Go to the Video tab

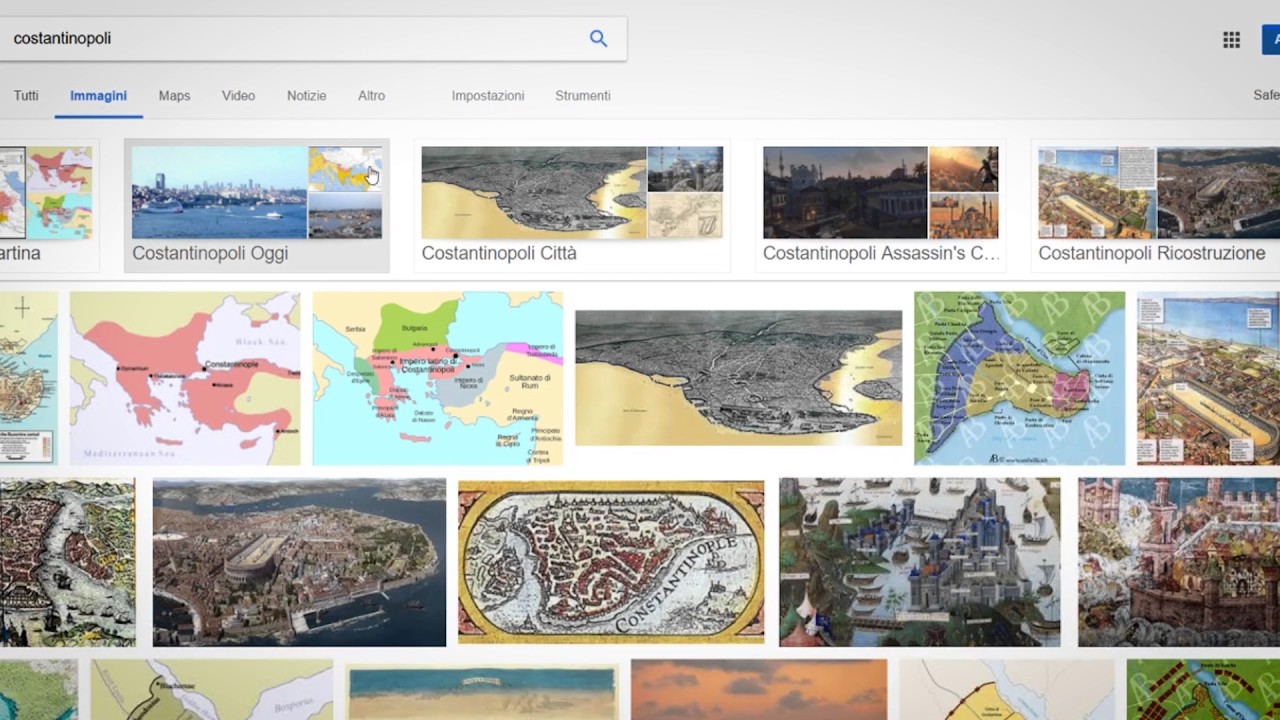(238, 96)
